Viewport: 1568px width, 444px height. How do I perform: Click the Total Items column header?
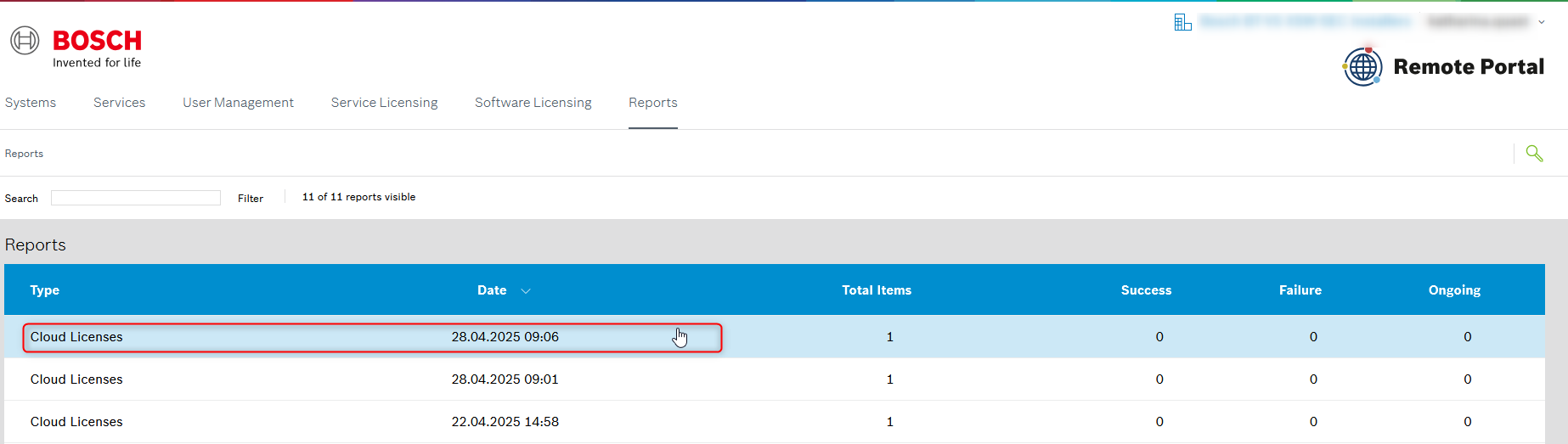(x=876, y=290)
